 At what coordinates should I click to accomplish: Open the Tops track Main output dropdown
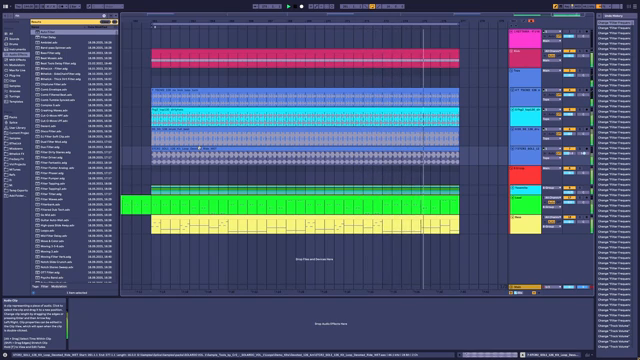pyautogui.click(x=552, y=71)
